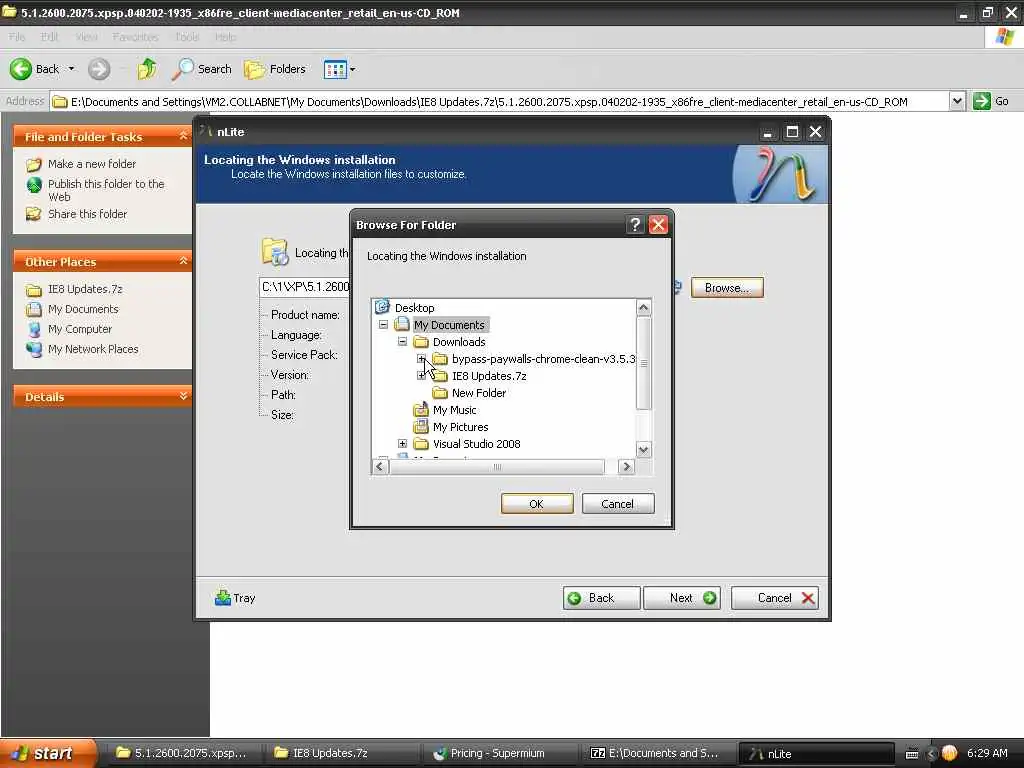Expand bypass-paywalls-chrome-clean folder node
Image resolution: width=1024 pixels, height=768 pixels.
click(x=421, y=359)
